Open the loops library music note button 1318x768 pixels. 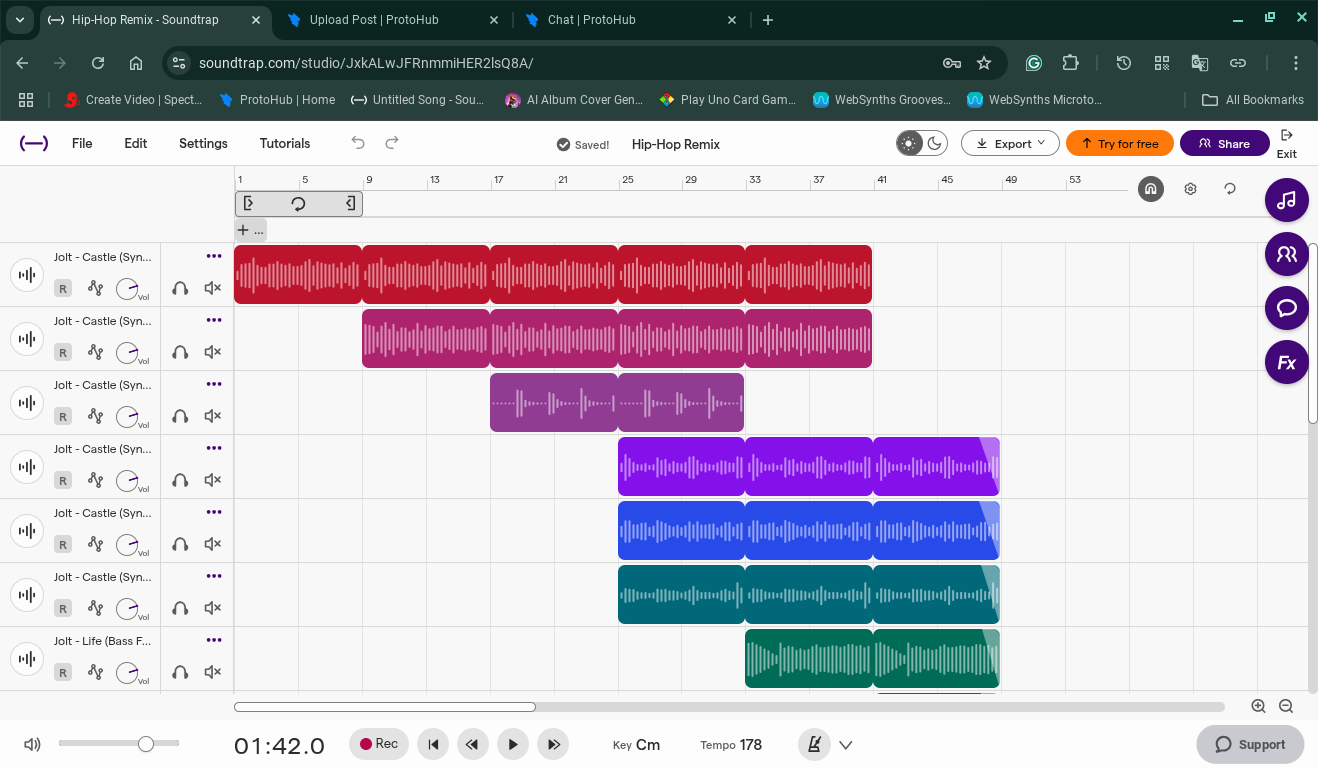click(1286, 200)
